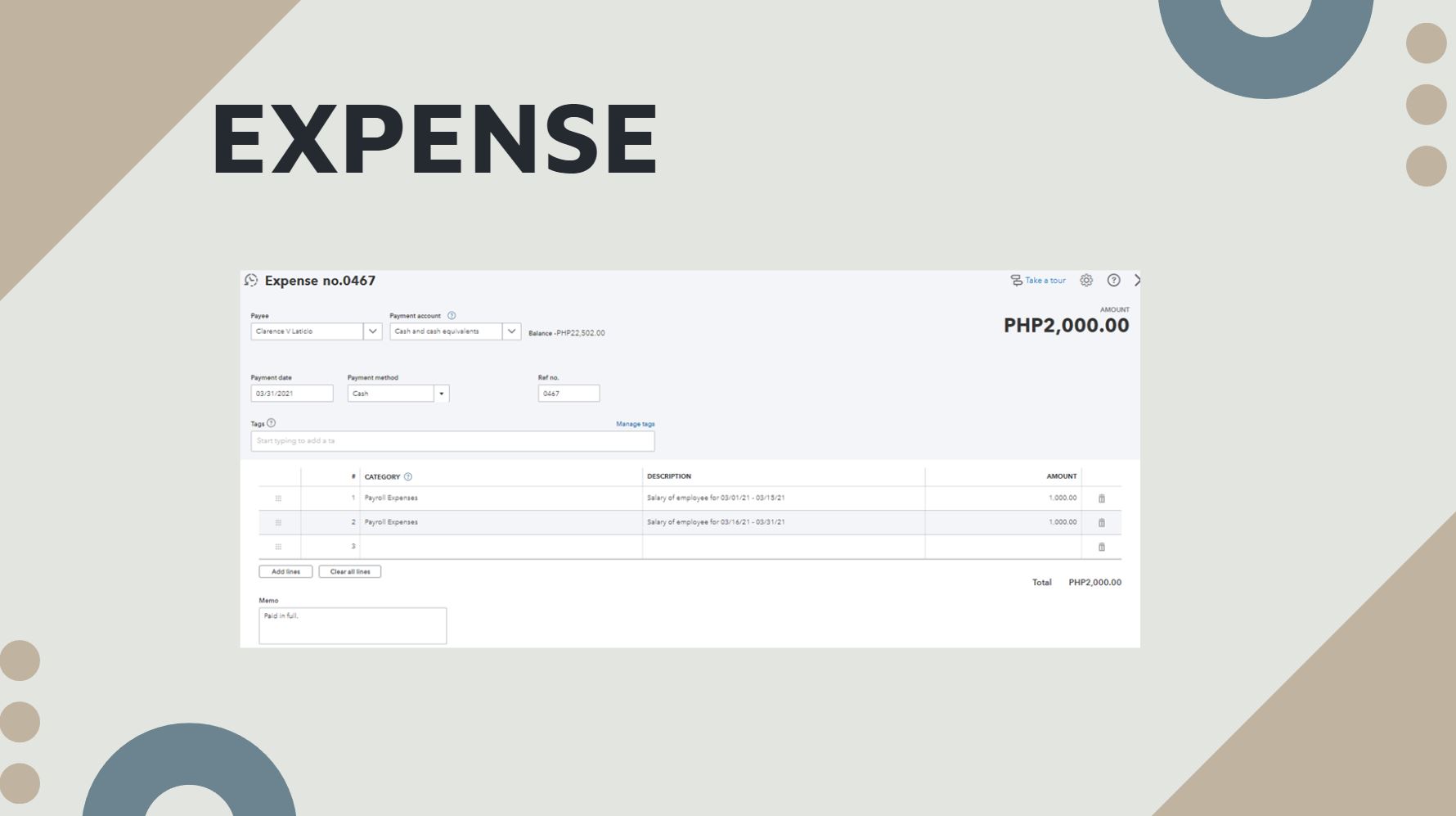Click the trash icon for empty line 3
The height and width of the screenshot is (816, 1456).
[1101, 547]
